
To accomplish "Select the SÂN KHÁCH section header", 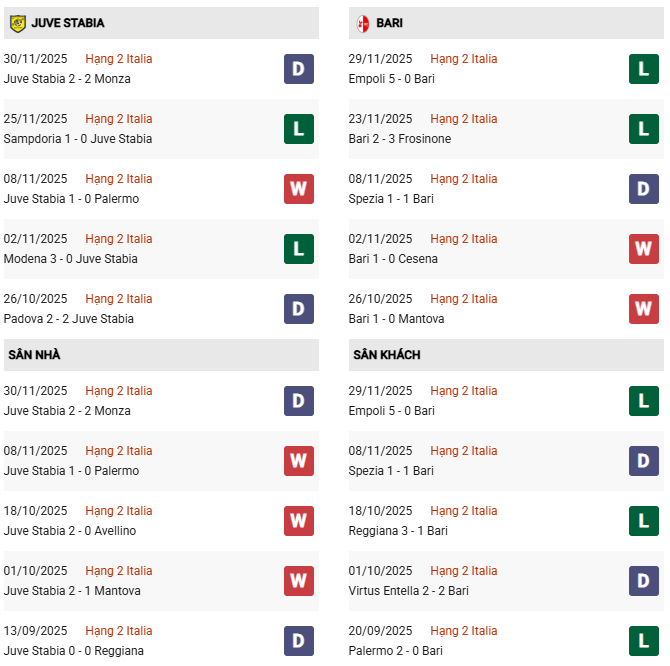I will point(386,355).
